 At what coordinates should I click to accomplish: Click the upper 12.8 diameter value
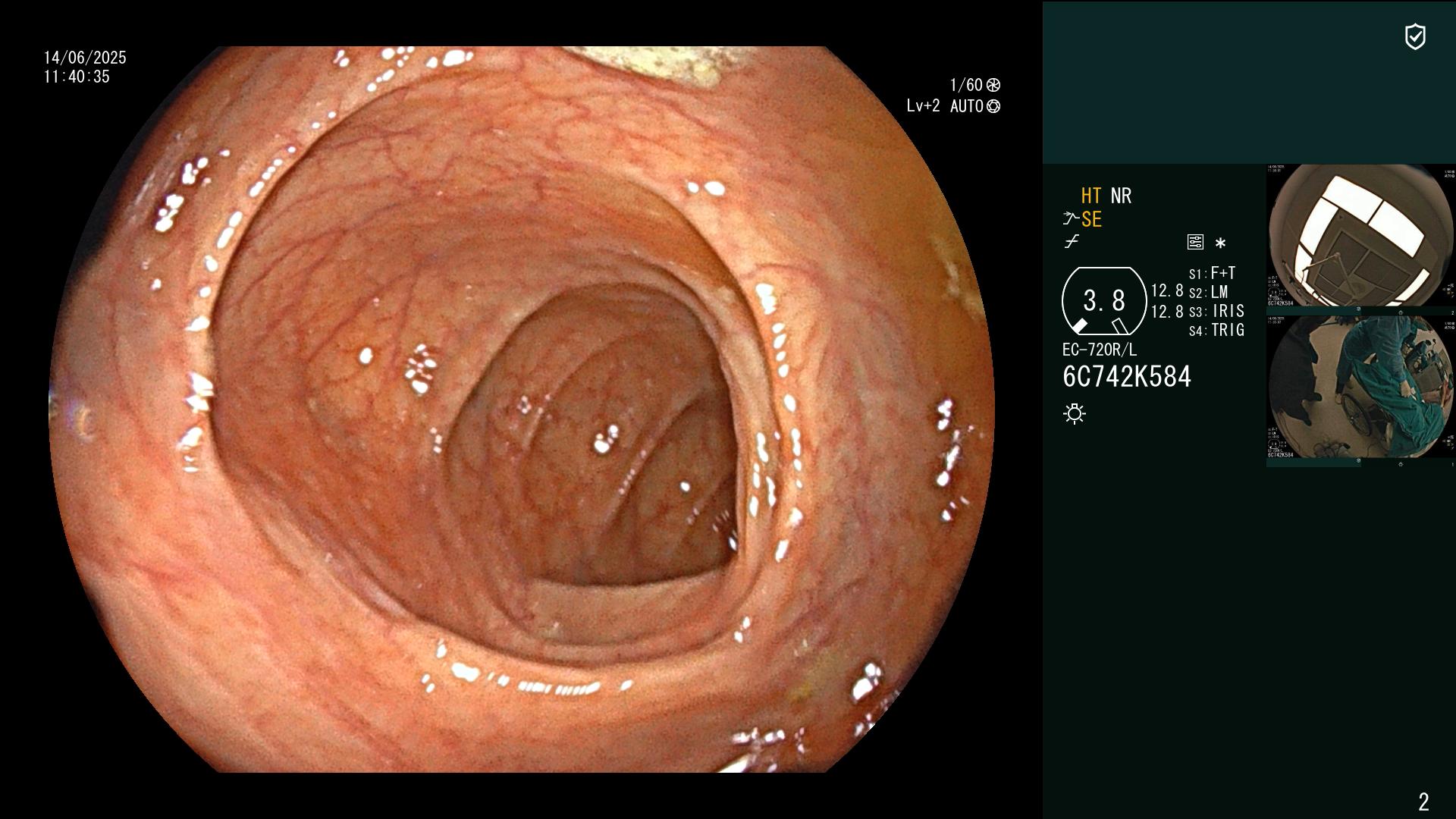tap(1167, 290)
